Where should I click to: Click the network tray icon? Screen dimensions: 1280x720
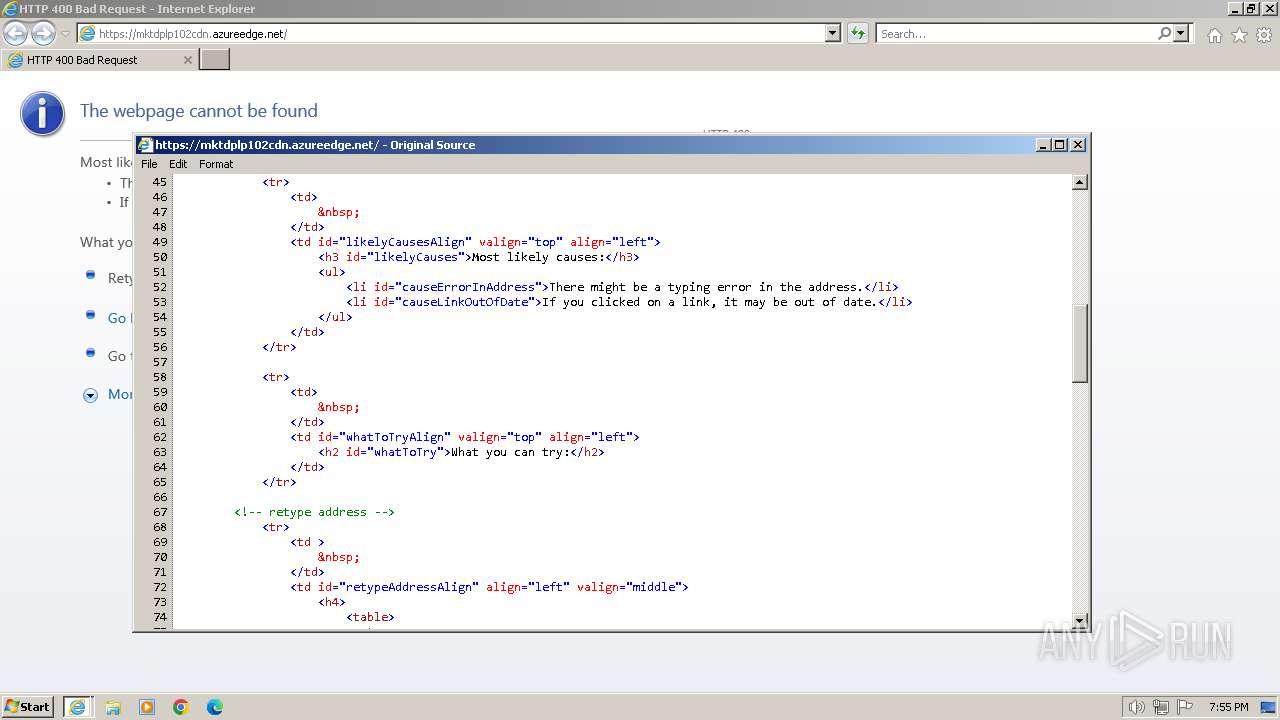pyautogui.click(x=1161, y=707)
